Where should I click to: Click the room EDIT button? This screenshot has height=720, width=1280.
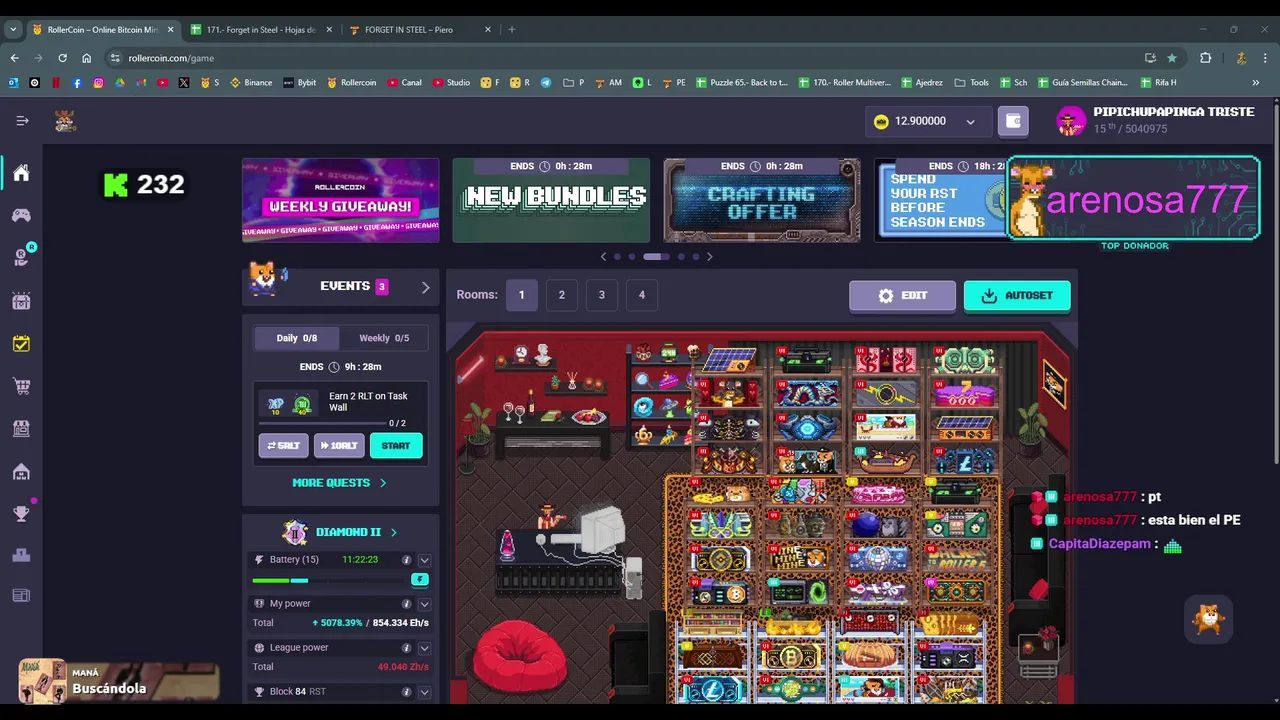coord(902,295)
